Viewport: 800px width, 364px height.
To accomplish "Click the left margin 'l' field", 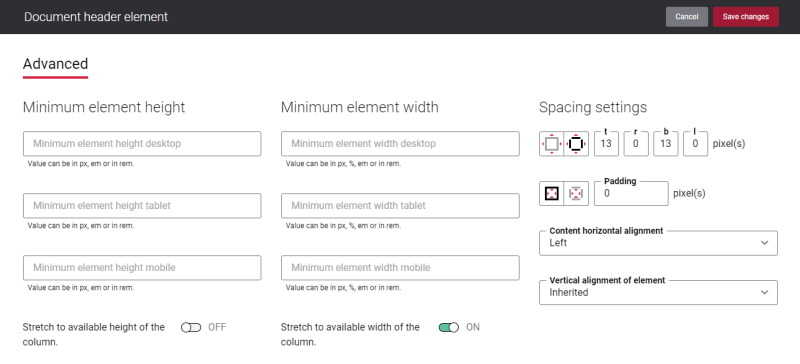I will click(x=695, y=144).
